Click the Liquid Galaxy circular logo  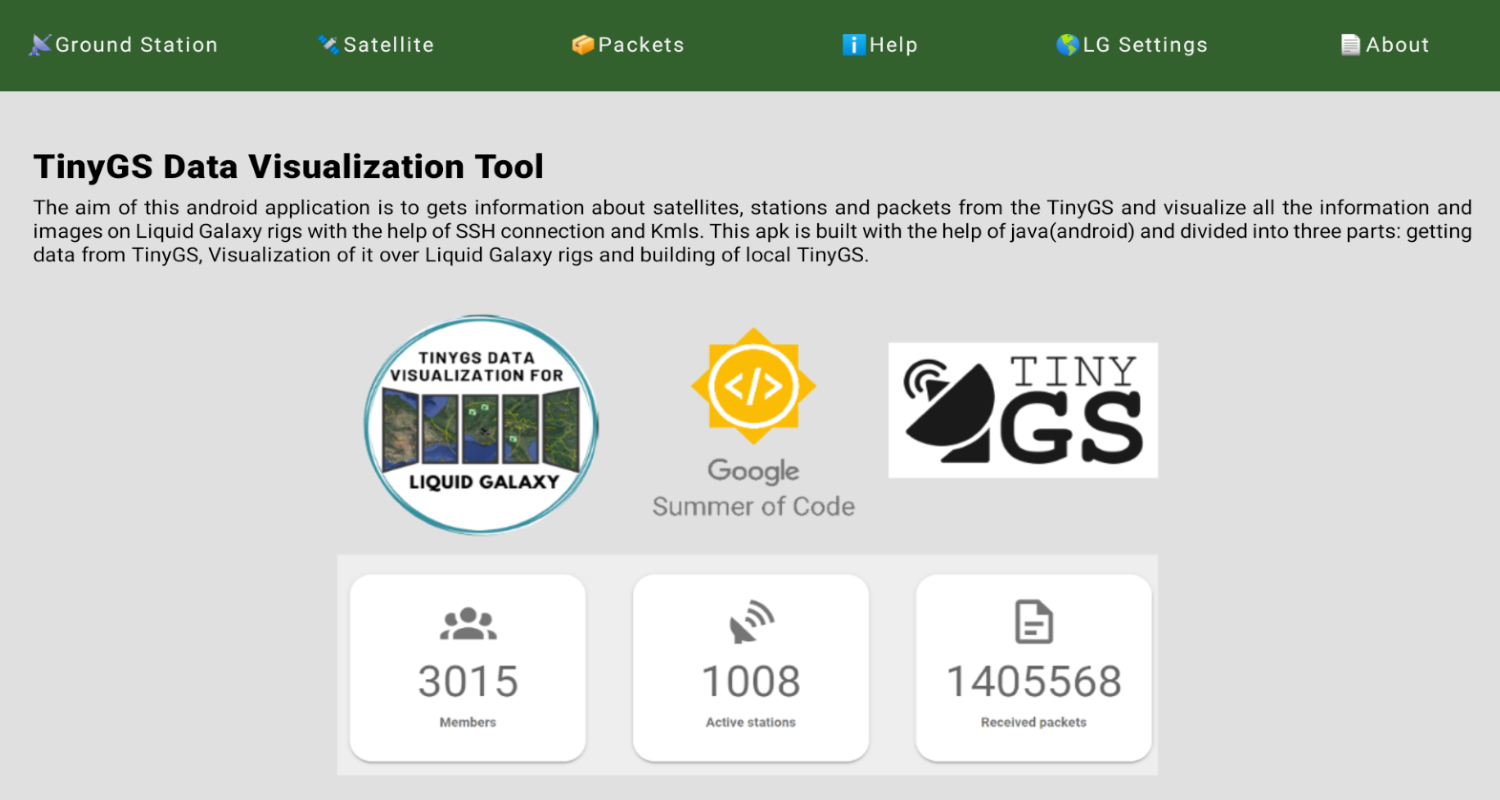pos(481,425)
